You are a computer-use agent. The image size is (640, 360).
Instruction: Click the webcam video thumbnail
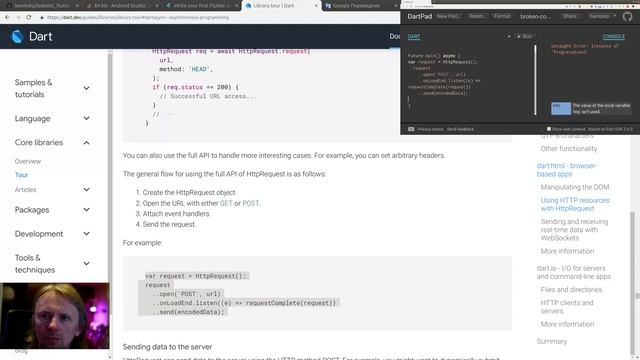[x=55, y=316]
